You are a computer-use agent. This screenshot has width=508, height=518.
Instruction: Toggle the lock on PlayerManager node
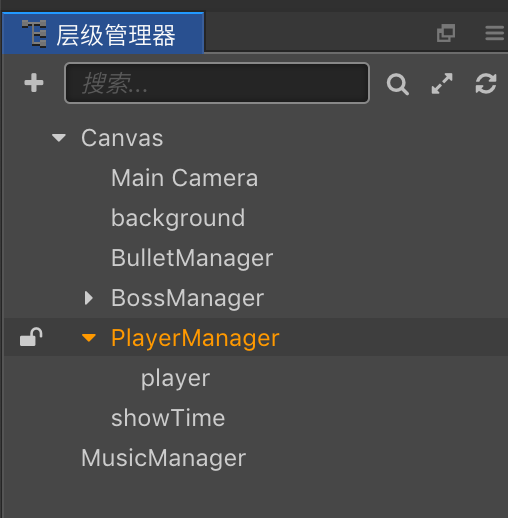point(31,337)
